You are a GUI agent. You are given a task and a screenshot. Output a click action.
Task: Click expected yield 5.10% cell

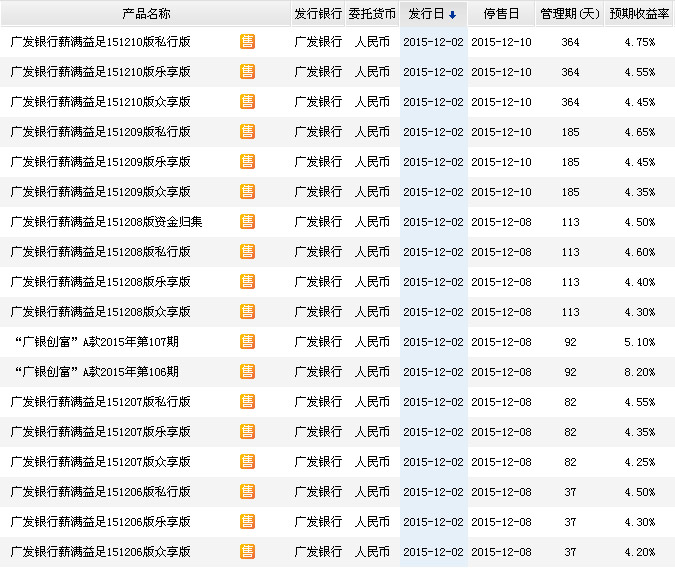[x=640, y=342]
